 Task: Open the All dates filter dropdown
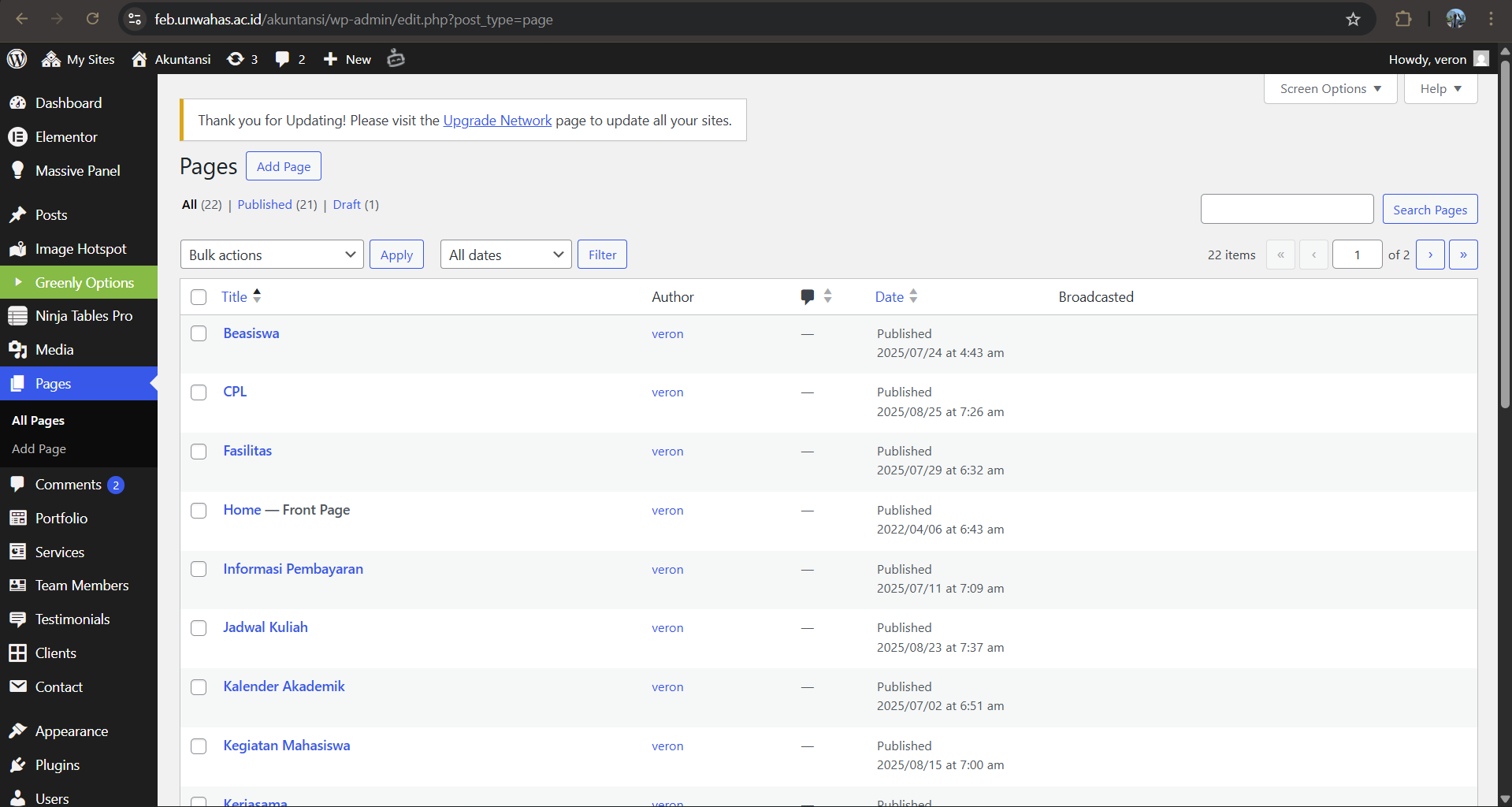(505, 254)
